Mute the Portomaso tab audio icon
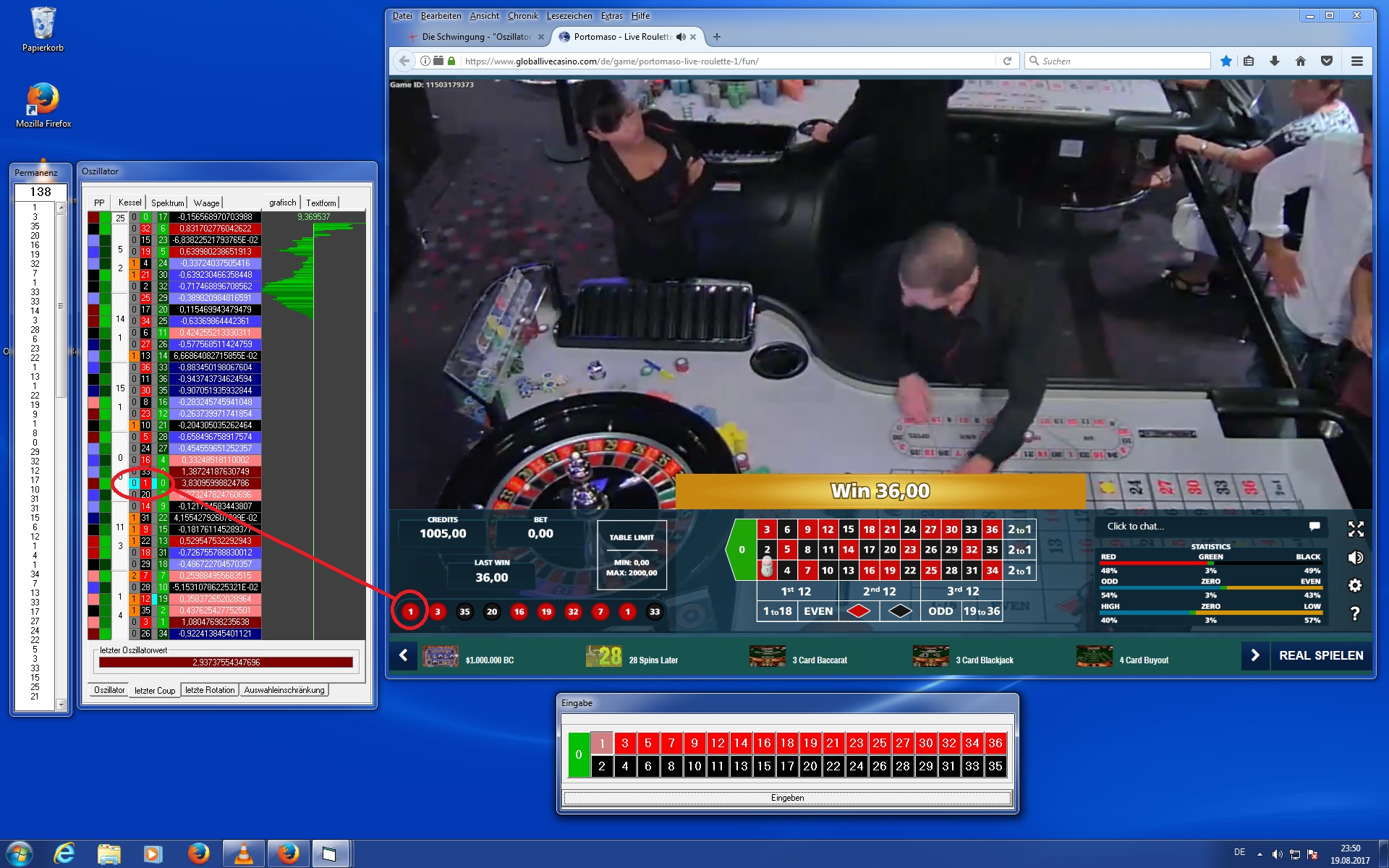The image size is (1389, 868). click(x=681, y=37)
